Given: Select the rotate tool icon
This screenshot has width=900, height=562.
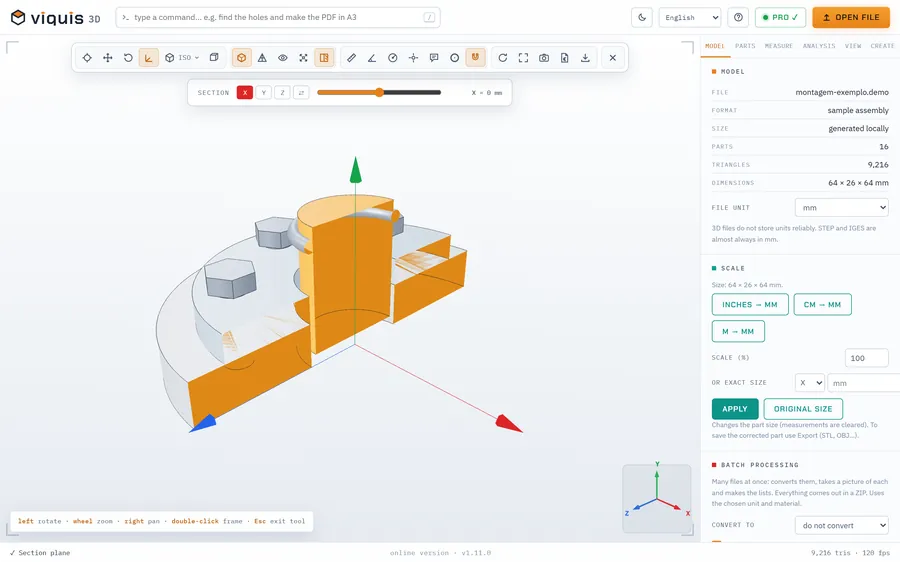Looking at the screenshot, I should (128, 57).
